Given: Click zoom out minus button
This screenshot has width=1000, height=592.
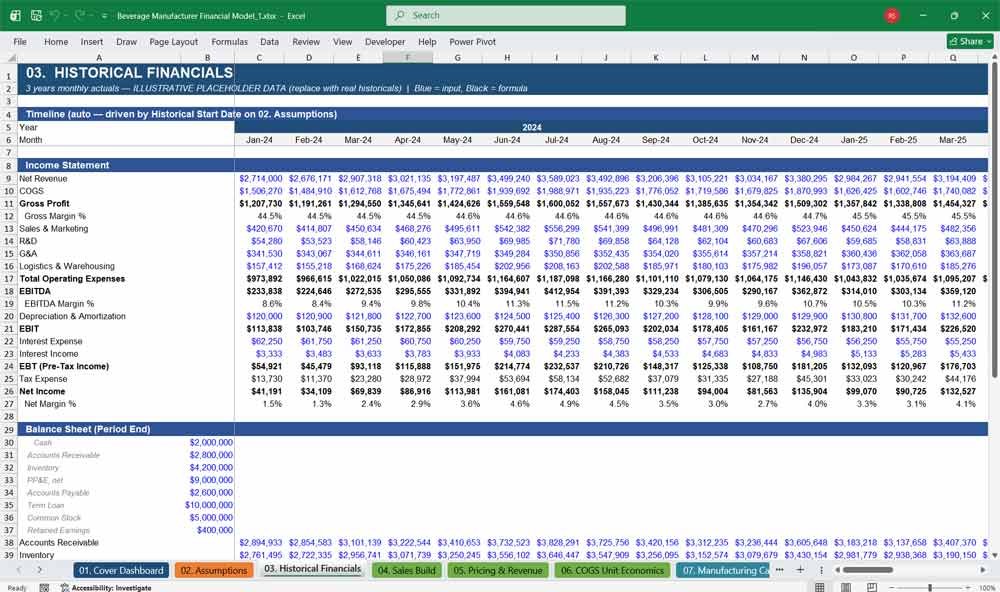Looking at the screenshot, I should tap(892, 587).
